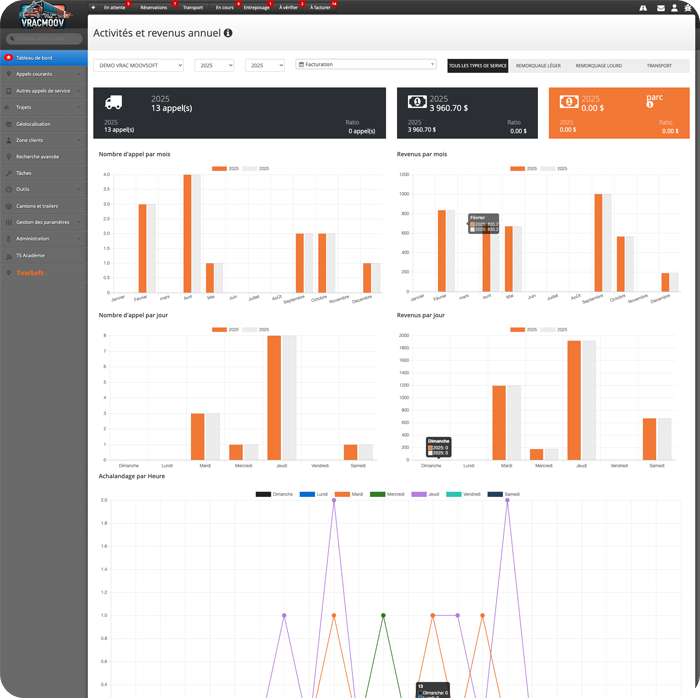This screenshot has height=698, width=700.
Task: Click the Recherche avancée sidebar icon
Action: [x=8, y=157]
